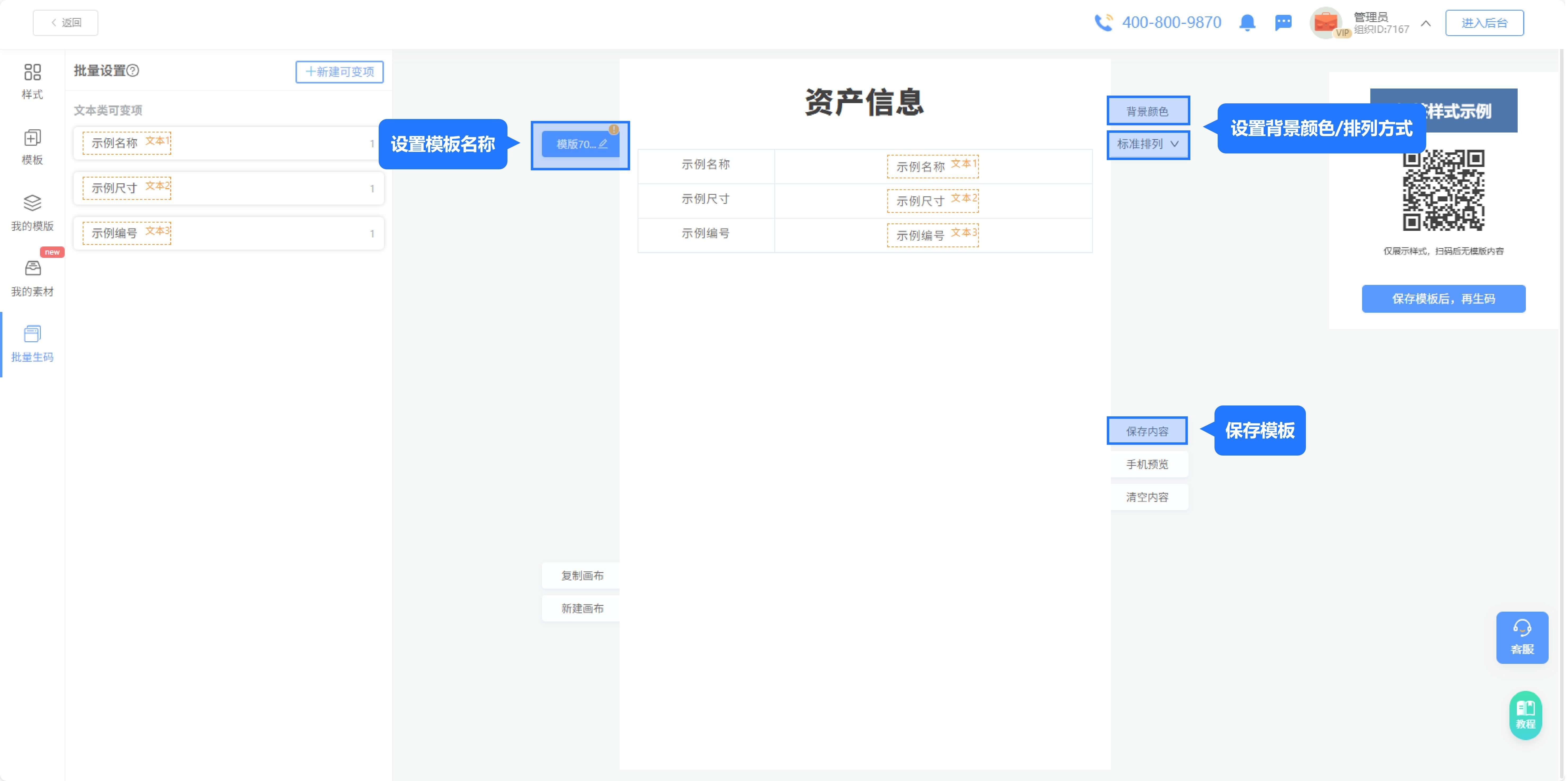Click the pencil icon to rename 模版70
Screen dimensions: 1568x781
(x=603, y=144)
